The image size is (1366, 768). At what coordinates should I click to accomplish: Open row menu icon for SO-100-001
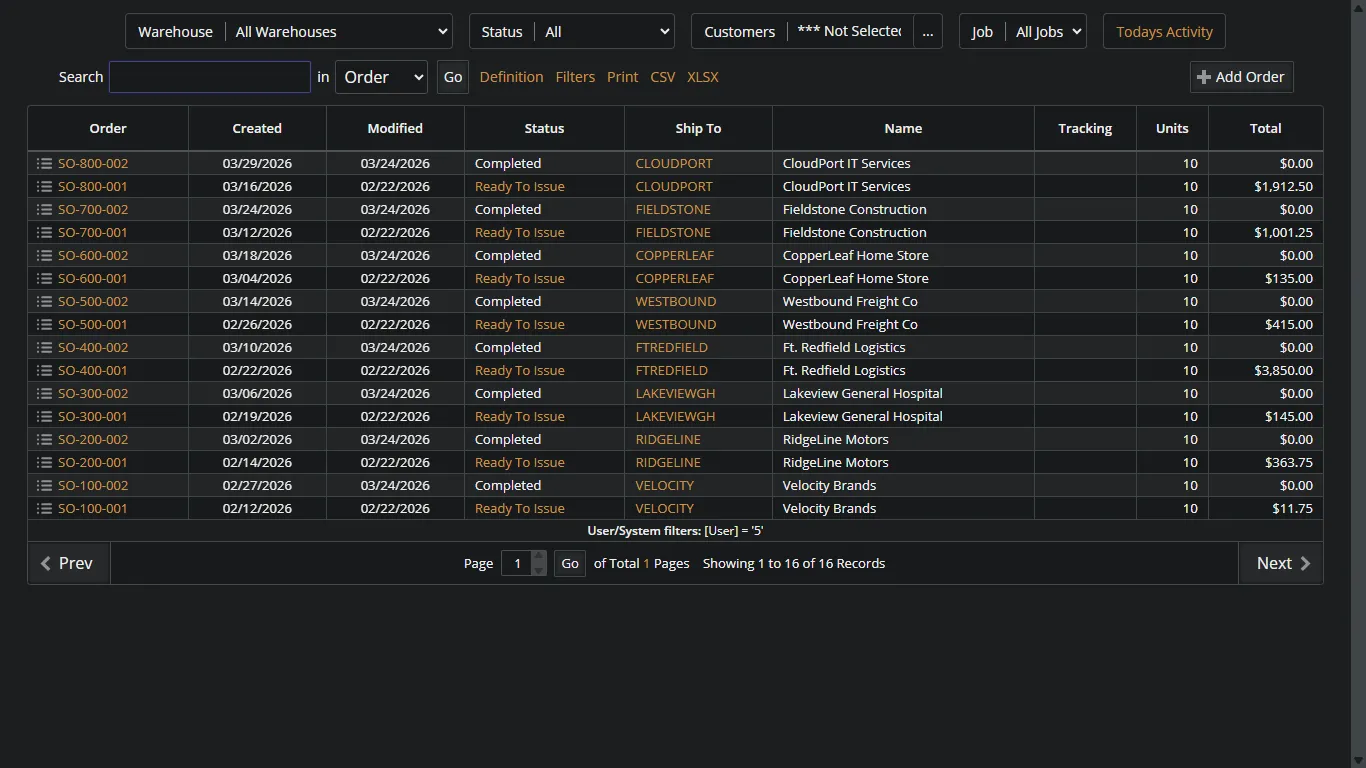(44, 508)
